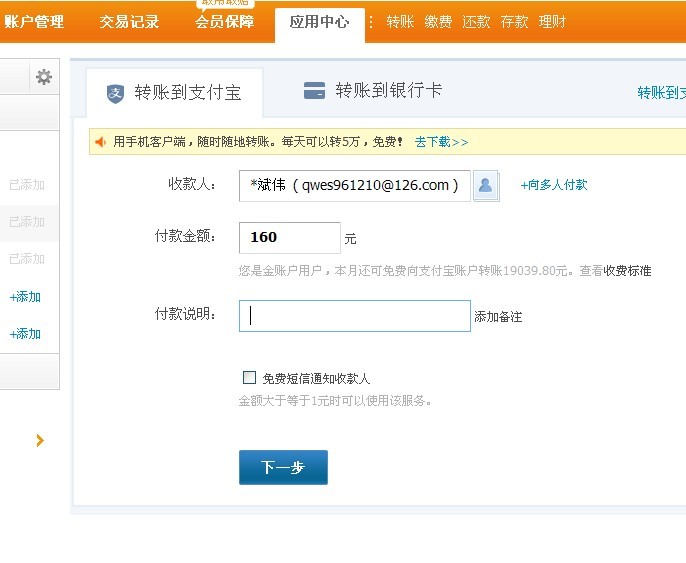The image size is (686, 563).
Task: Open the 会员保障 navigation tab
Action: pos(224,21)
